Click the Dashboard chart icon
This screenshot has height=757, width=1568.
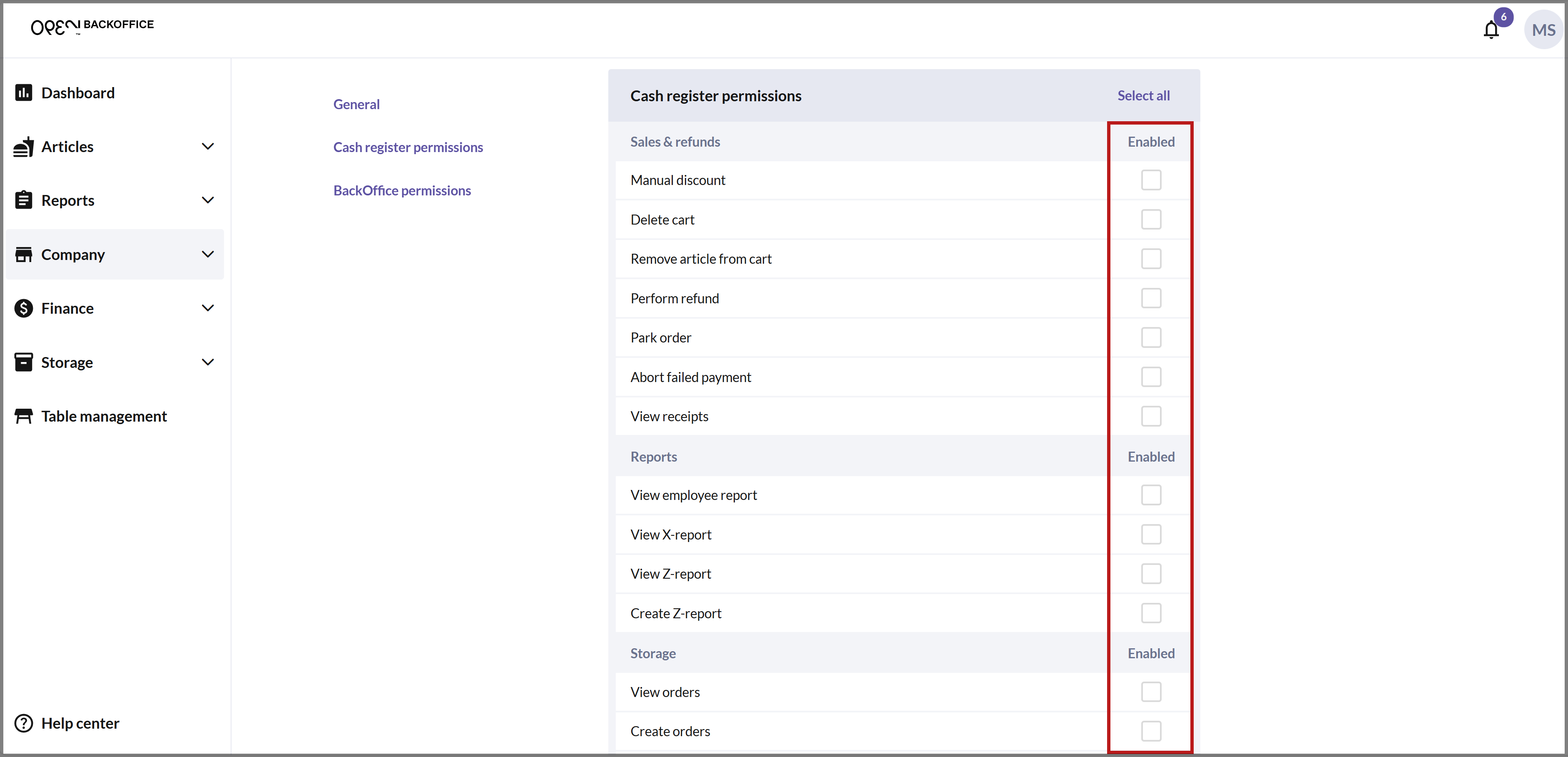click(x=23, y=92)
